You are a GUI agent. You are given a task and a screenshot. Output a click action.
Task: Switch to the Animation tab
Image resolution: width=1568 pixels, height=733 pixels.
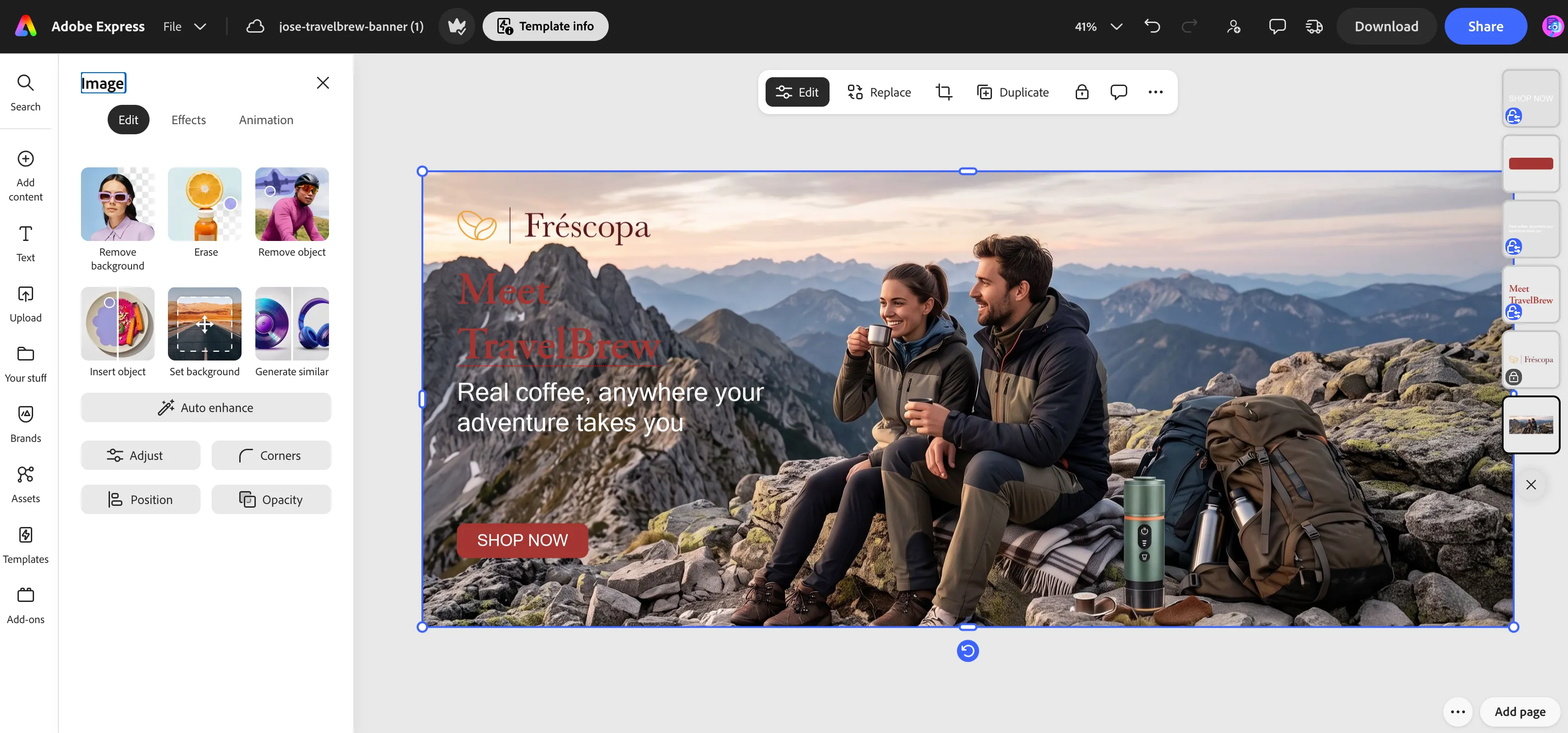266,120
